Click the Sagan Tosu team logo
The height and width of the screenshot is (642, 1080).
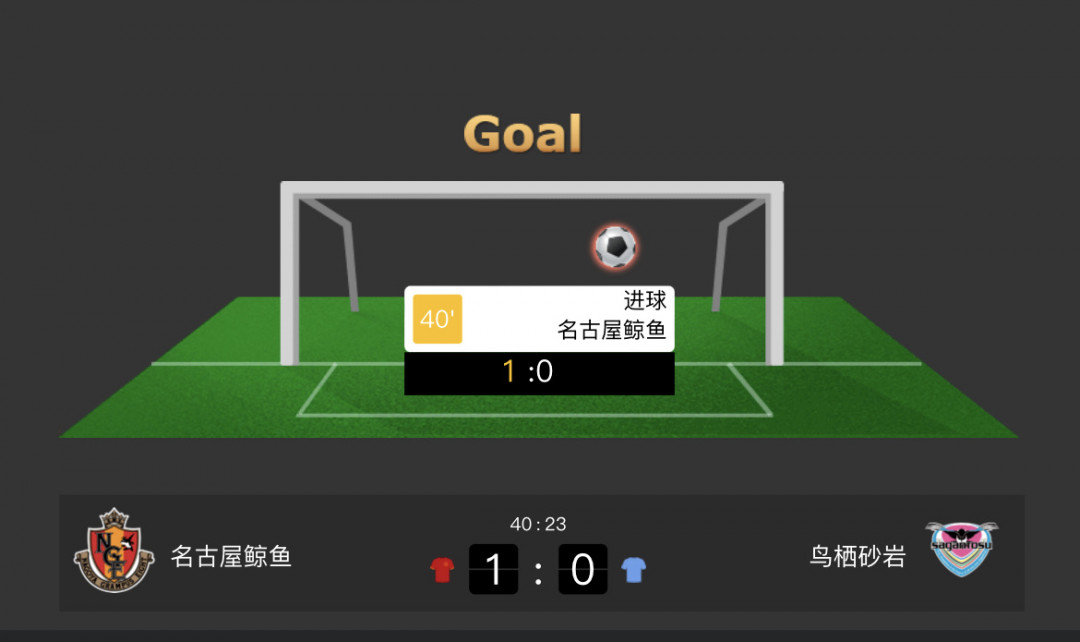coord(962,548)
